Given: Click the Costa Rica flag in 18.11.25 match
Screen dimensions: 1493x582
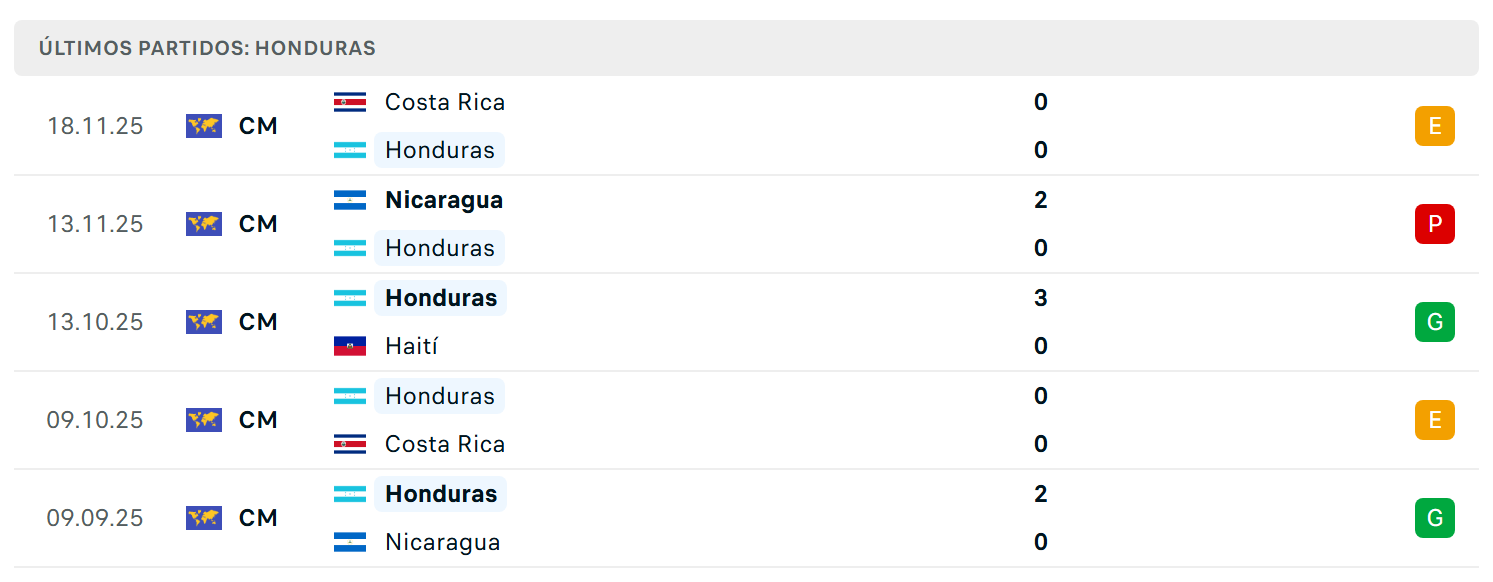Looking at the screenshot, I should tap(350, 102).
